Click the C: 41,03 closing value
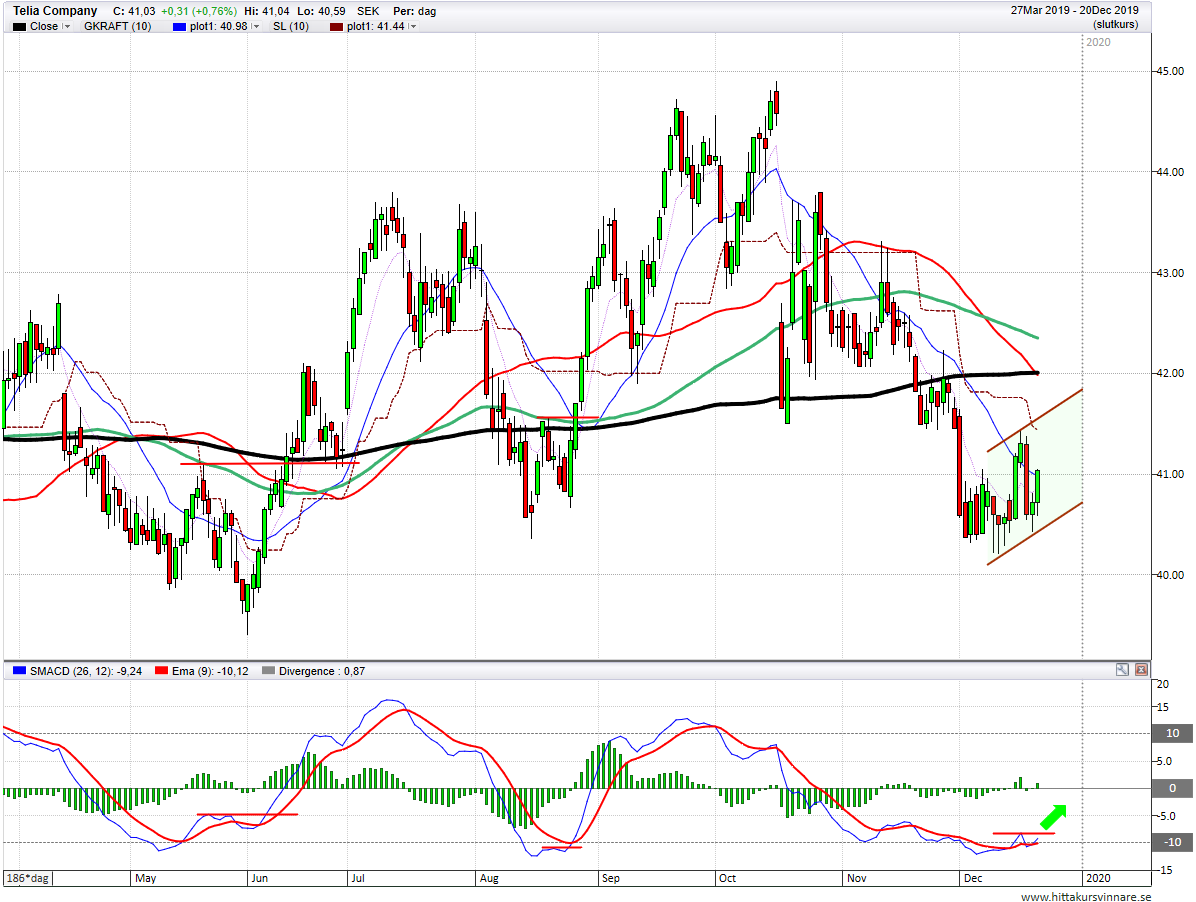1196x902 pixels. [x=133, y=11]
